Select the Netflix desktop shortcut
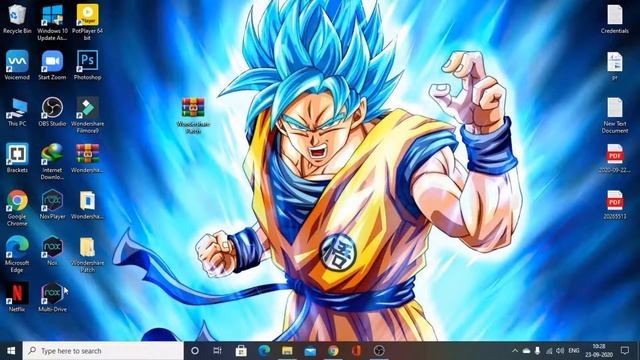Image resolution: width=640 pixels, height=360 pixels. click(17, 297)
